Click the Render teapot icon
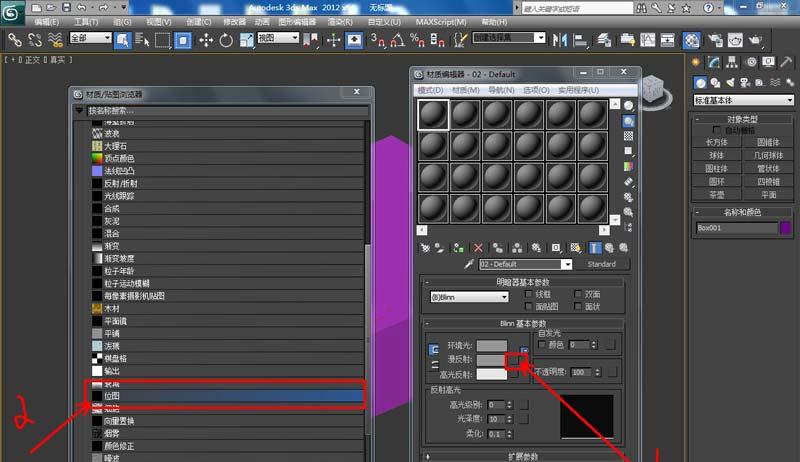The height and width of the screenshot is (462, 800). pos(755,40)
